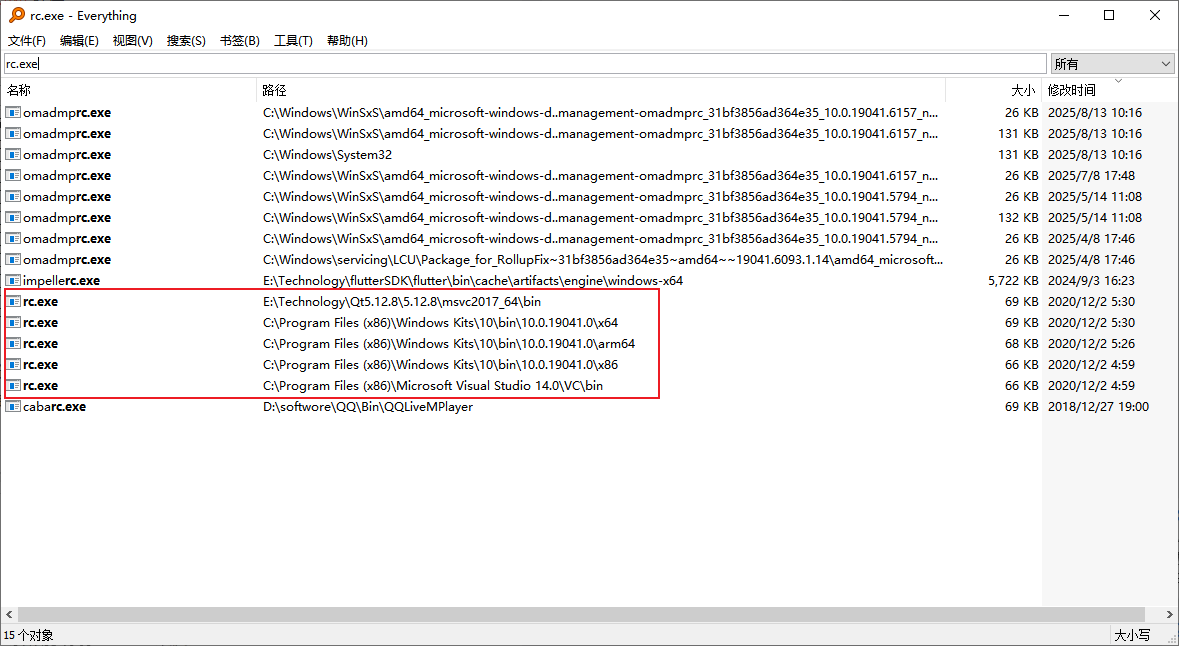Click the 68 KB size cell
The image size is (1179, 646).
tap(1022, 344)
